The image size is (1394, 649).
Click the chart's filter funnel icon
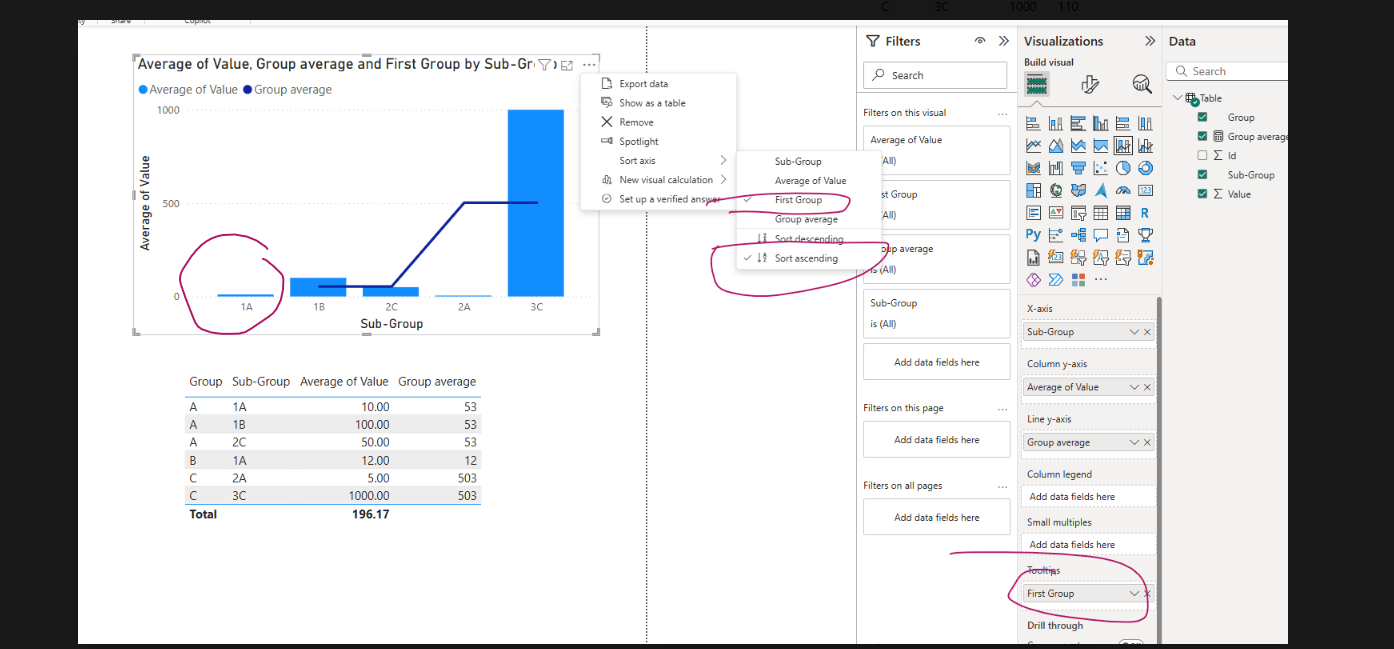545,65
